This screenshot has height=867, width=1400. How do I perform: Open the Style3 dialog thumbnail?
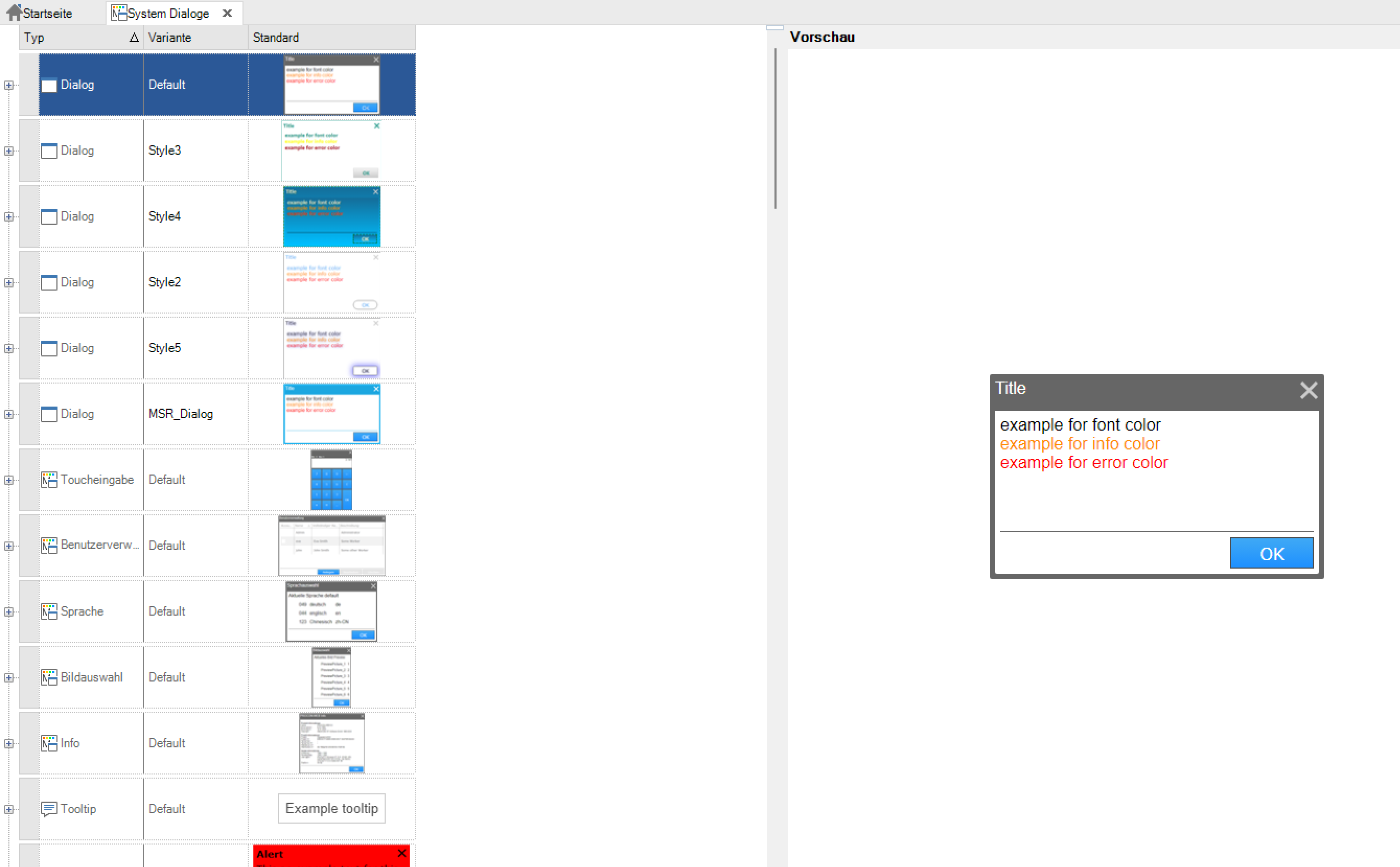[331, 150]
